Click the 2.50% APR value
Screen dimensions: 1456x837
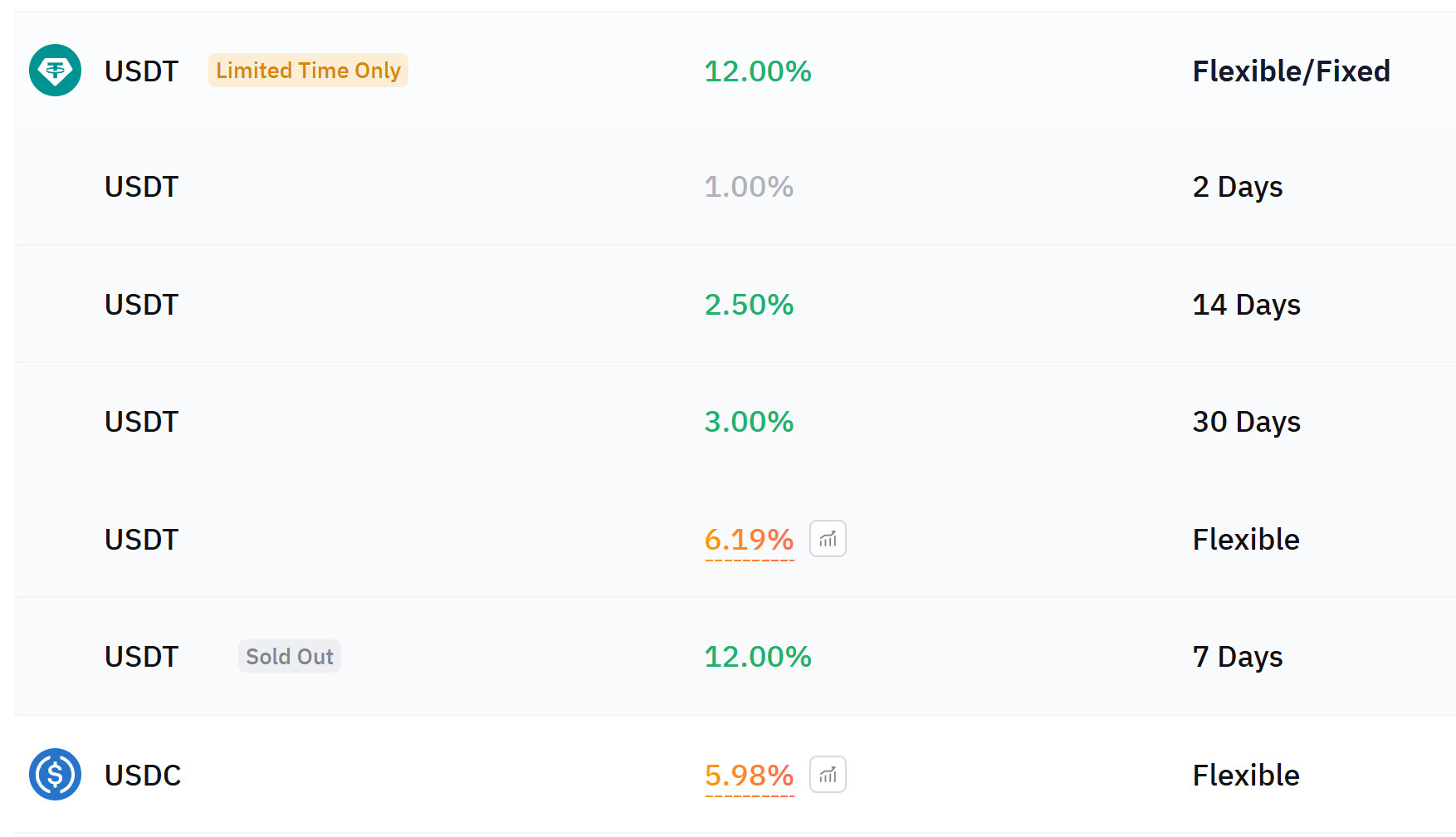coord(749,305)
